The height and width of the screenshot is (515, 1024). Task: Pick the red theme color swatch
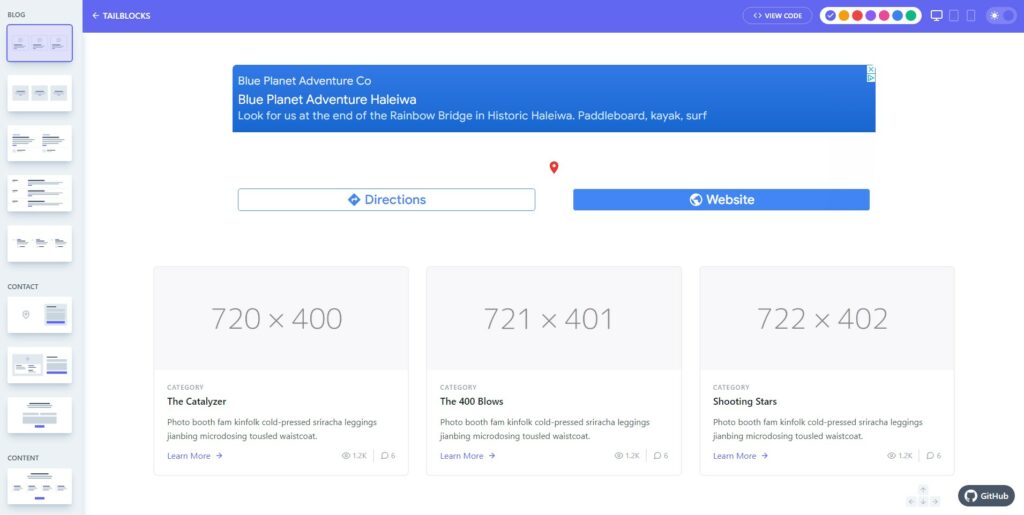click(x=857, y=16)
